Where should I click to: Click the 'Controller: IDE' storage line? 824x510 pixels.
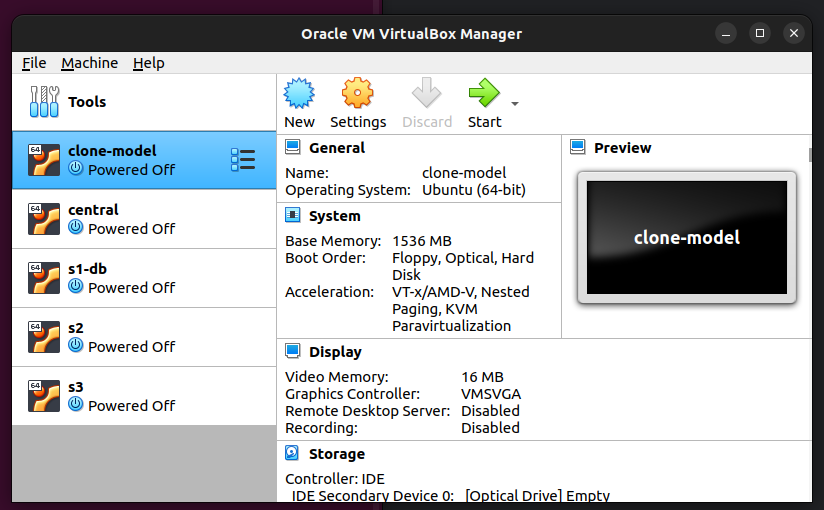click(x=335, y=479)
